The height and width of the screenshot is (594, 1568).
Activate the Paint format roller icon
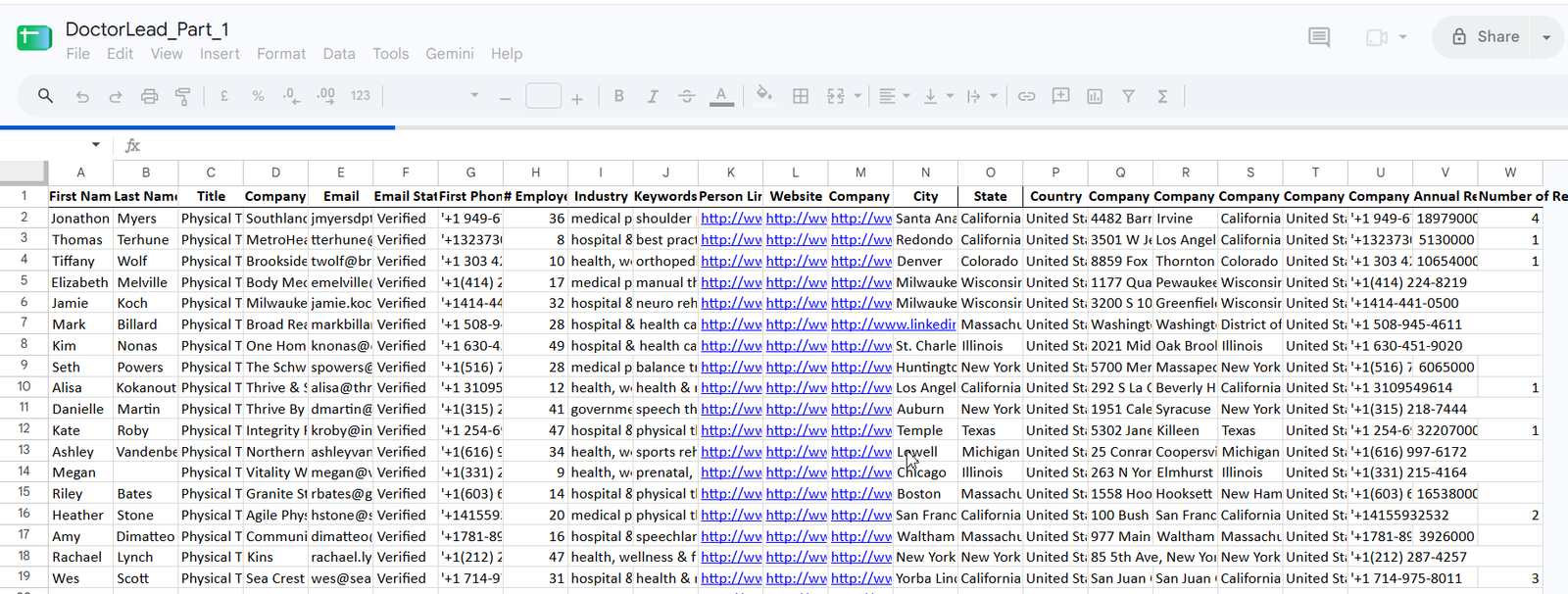click(x=182, y=96)
